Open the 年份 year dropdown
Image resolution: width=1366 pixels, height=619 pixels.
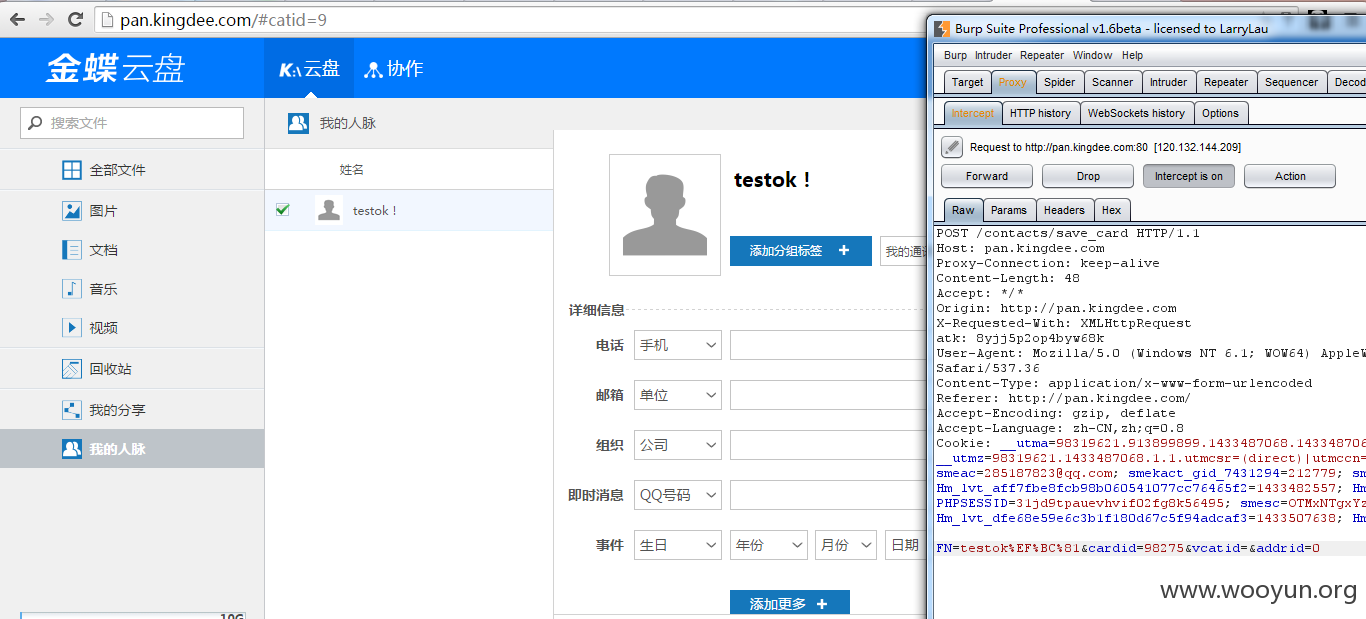[769, 545]
